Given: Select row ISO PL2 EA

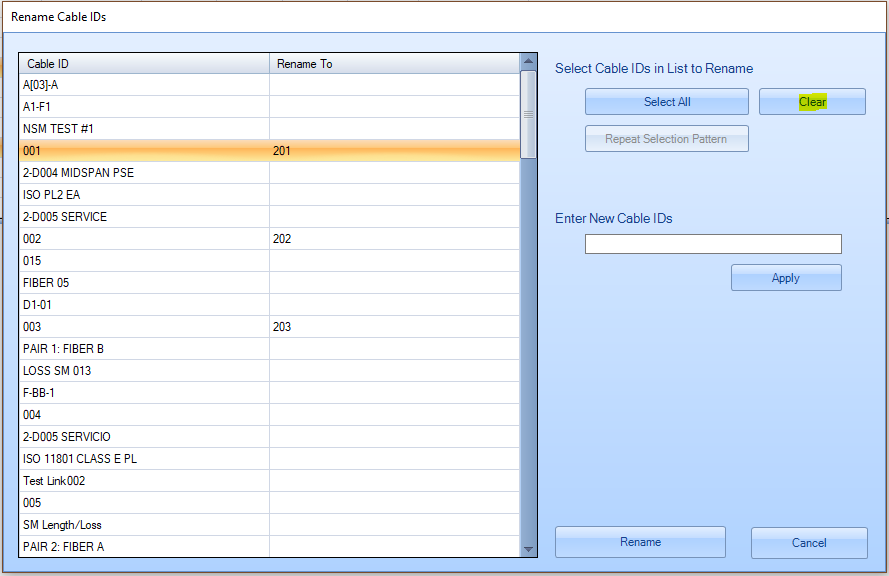Looking at the screenshot, I should point(269,194).
